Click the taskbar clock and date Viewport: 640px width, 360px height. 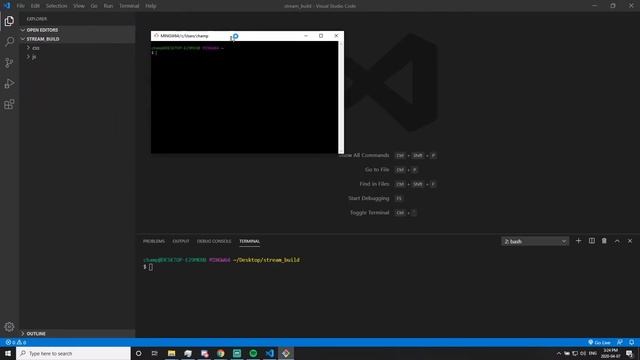611,353
